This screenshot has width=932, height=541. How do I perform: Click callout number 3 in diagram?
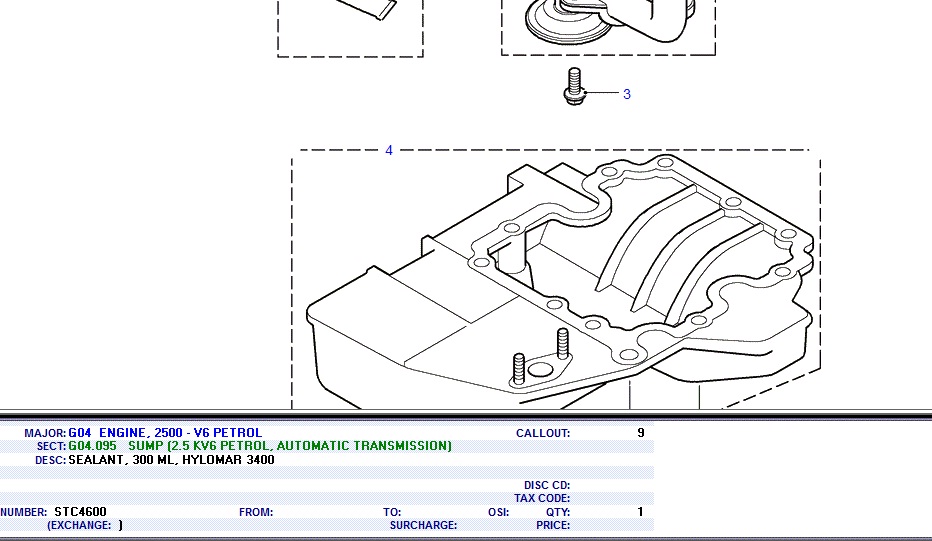tap(626, 94)
